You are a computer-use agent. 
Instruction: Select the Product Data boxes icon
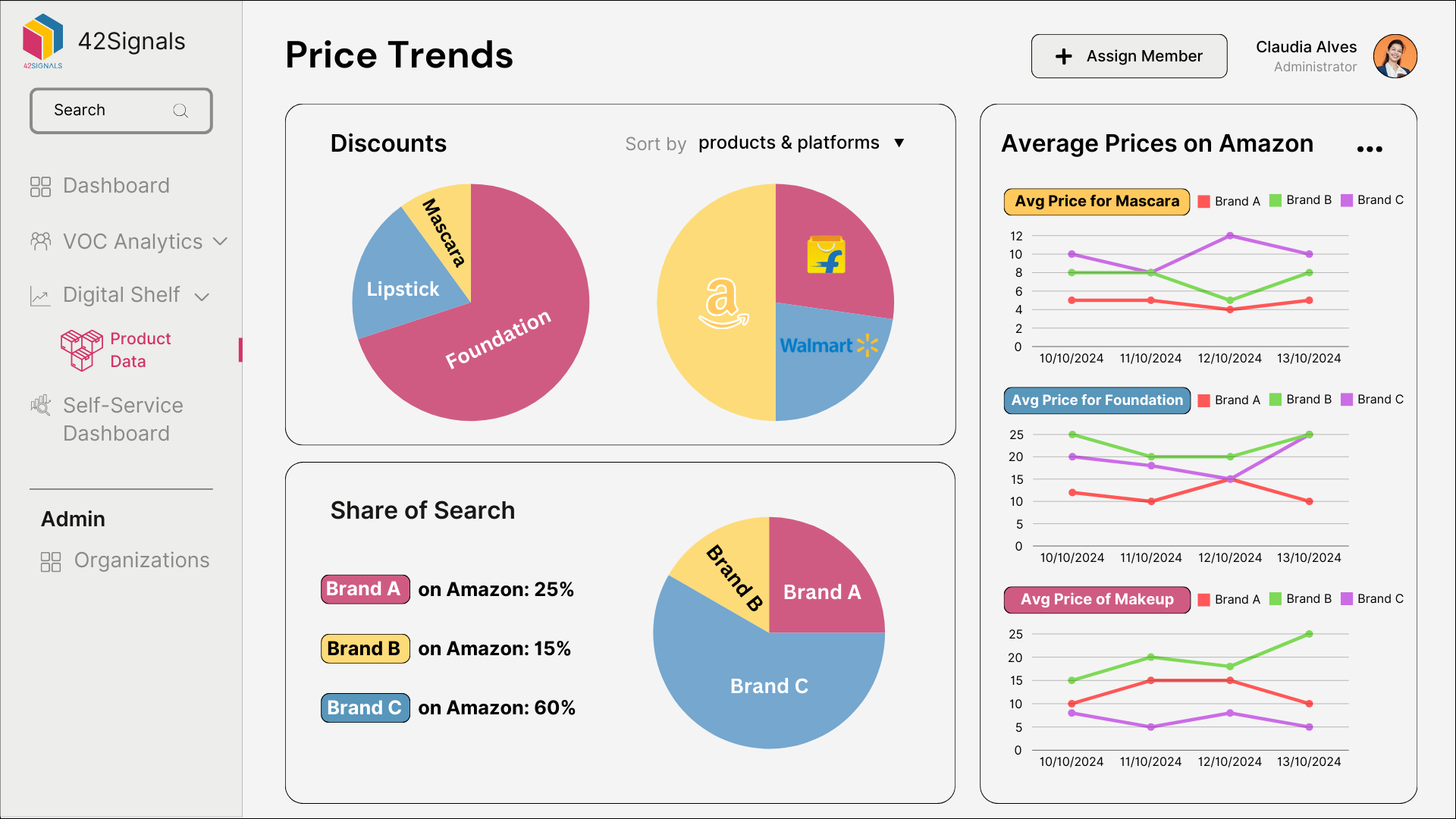pos(80,350)
